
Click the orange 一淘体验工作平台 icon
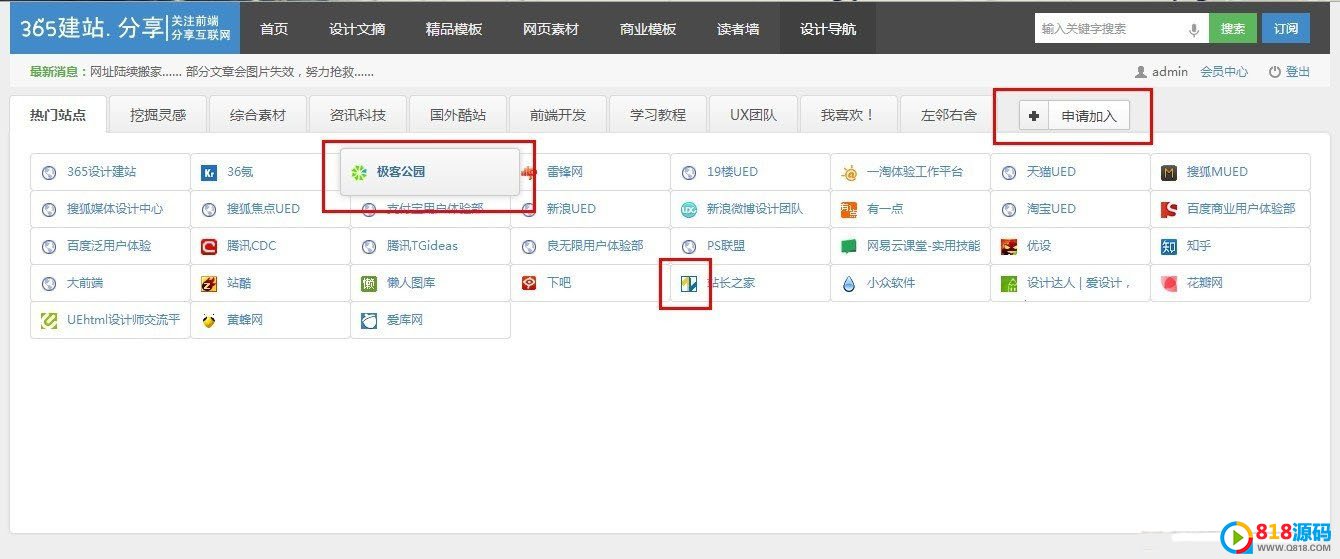pyautogui.click(x=849, y=172)
